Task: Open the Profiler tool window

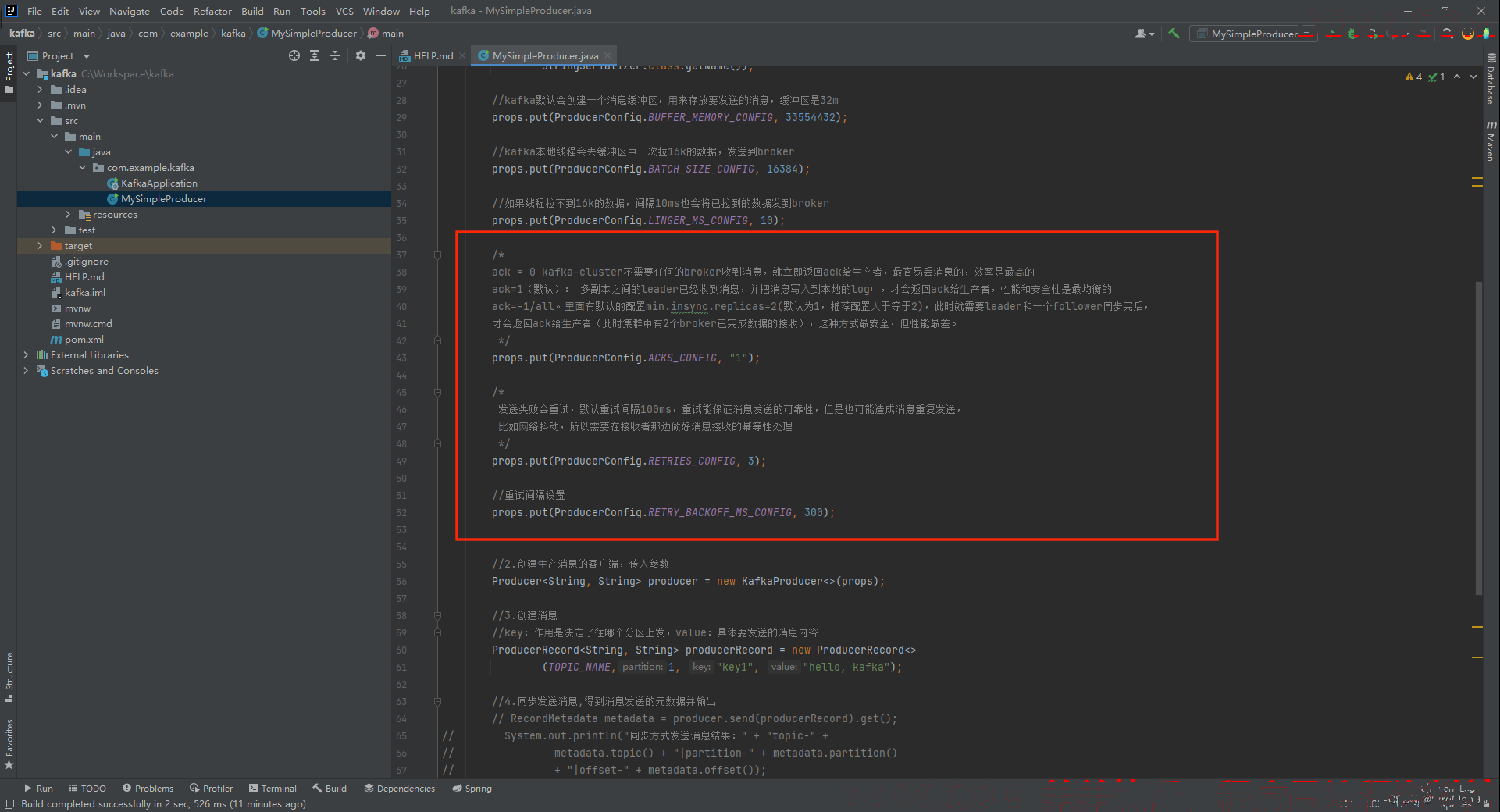Action: click(x=211, y=788)
